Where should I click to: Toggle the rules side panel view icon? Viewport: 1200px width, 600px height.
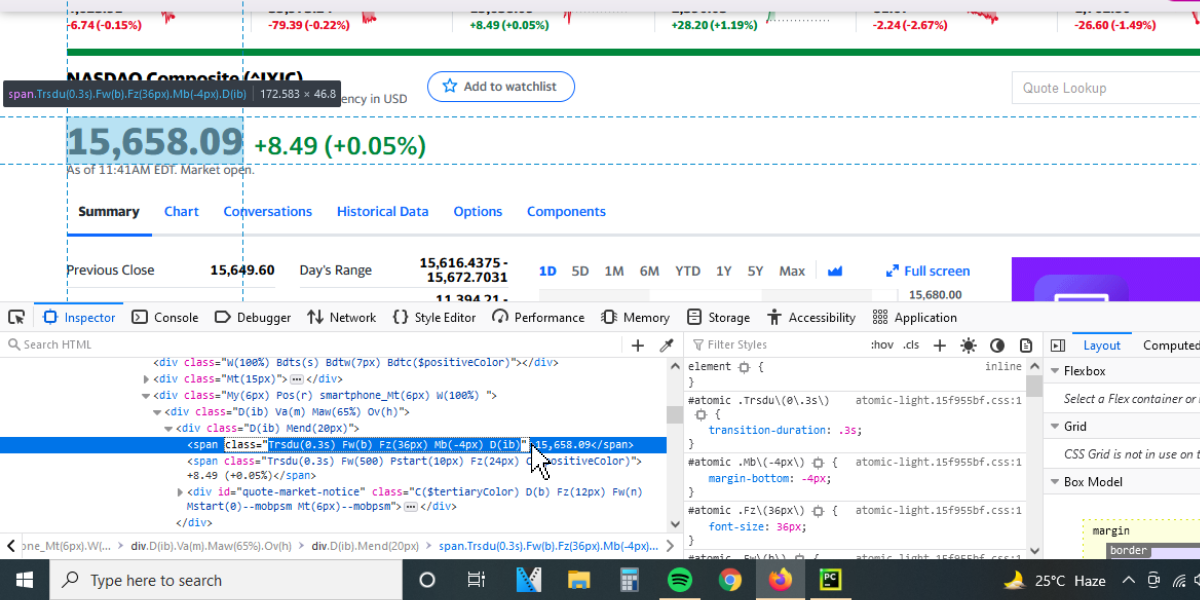[x=1057, y=345]
